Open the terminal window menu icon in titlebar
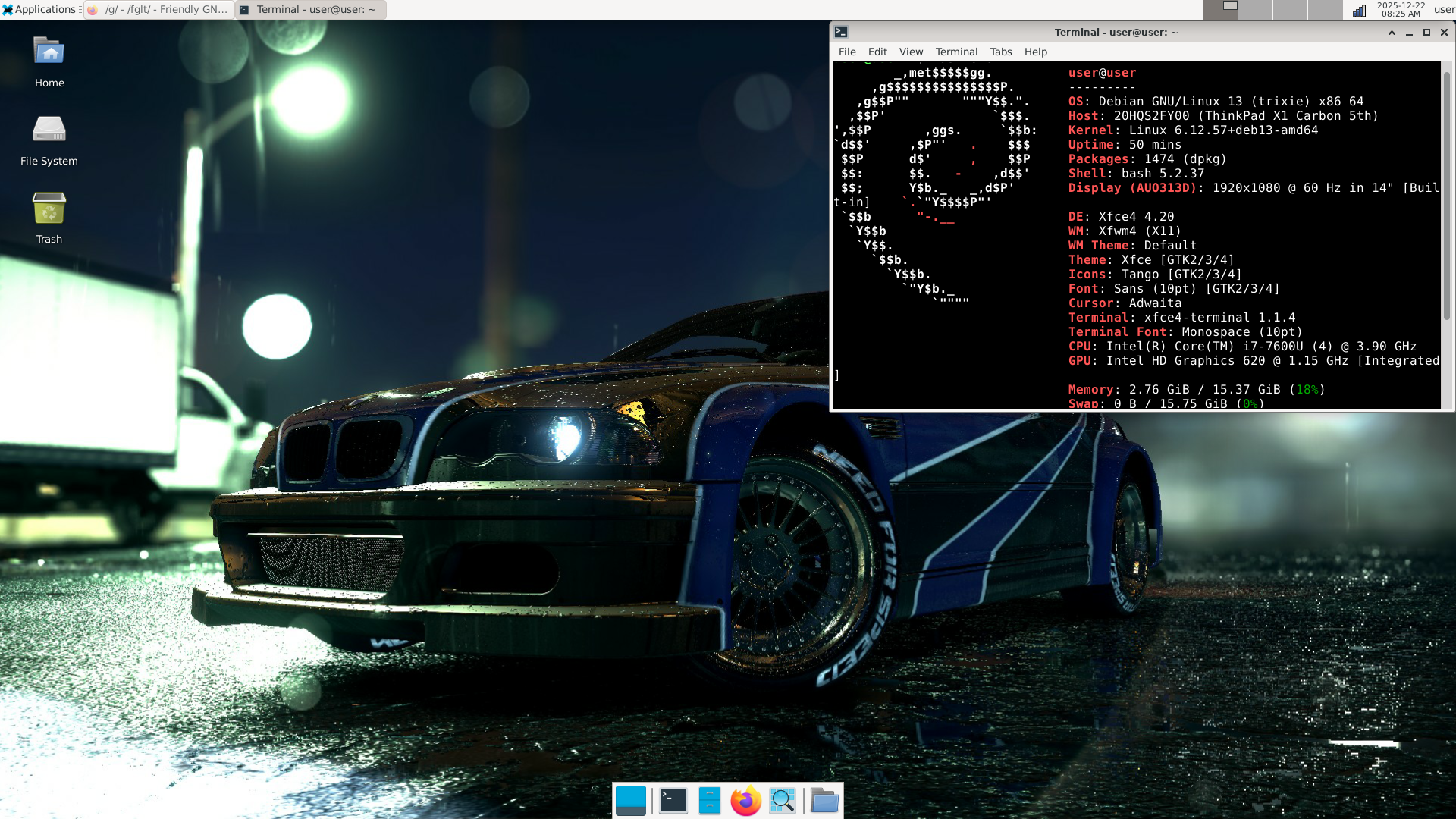1456x819 pixels. pyautogui.click(x=841, y=32)
